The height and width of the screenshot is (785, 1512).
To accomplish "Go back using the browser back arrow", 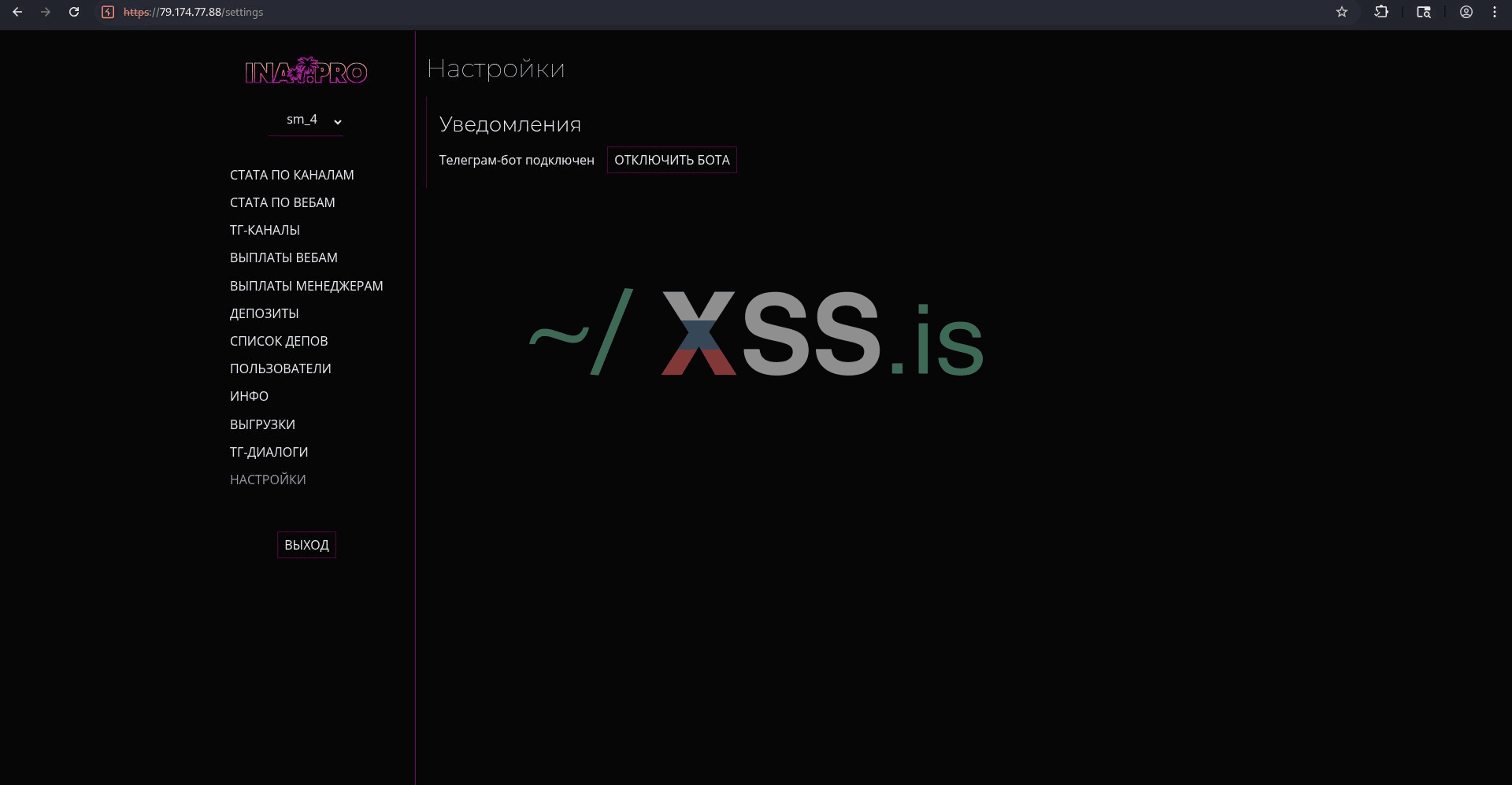I will [17, 12].
